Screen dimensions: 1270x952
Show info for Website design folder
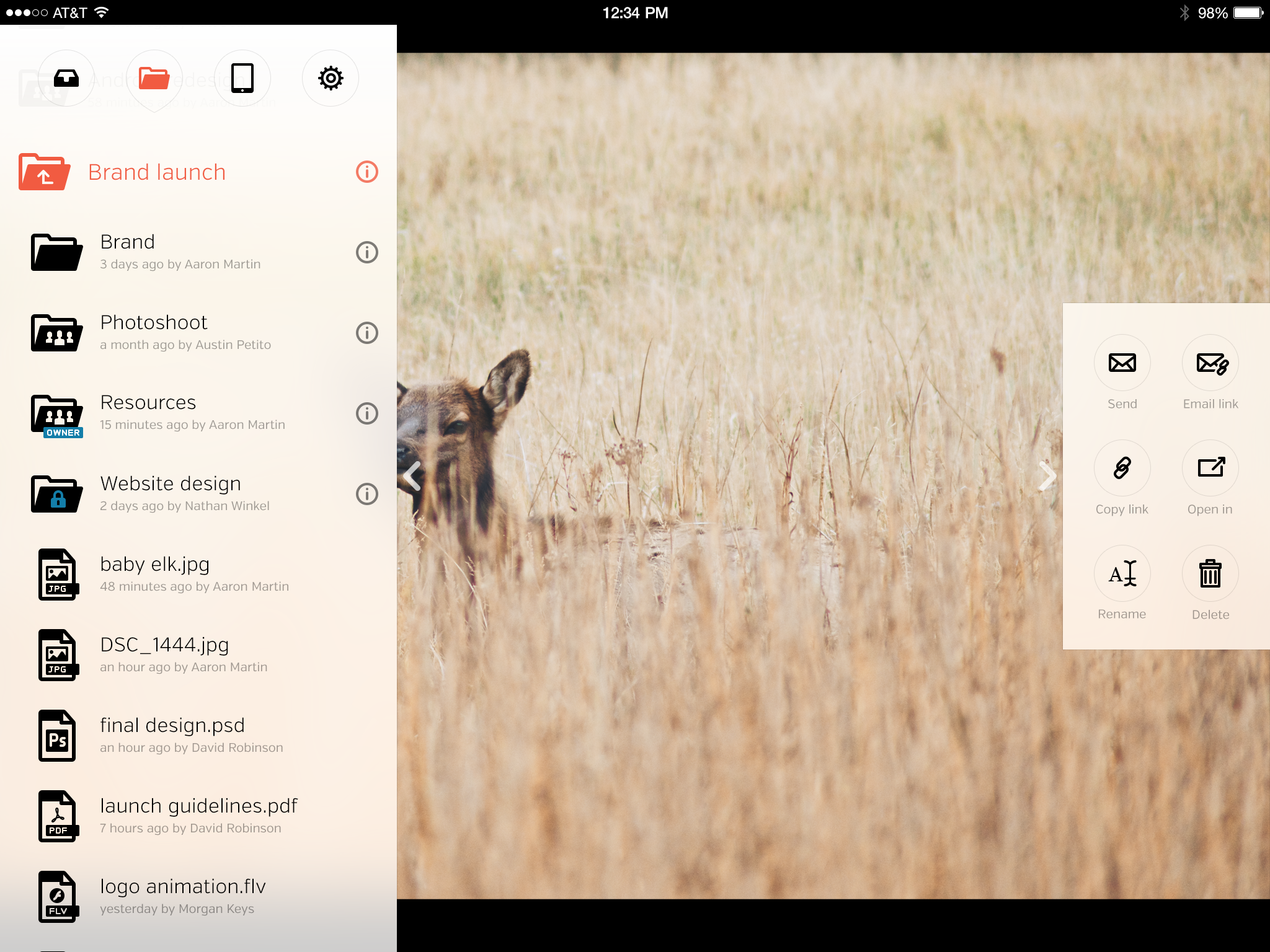[366, 494]
